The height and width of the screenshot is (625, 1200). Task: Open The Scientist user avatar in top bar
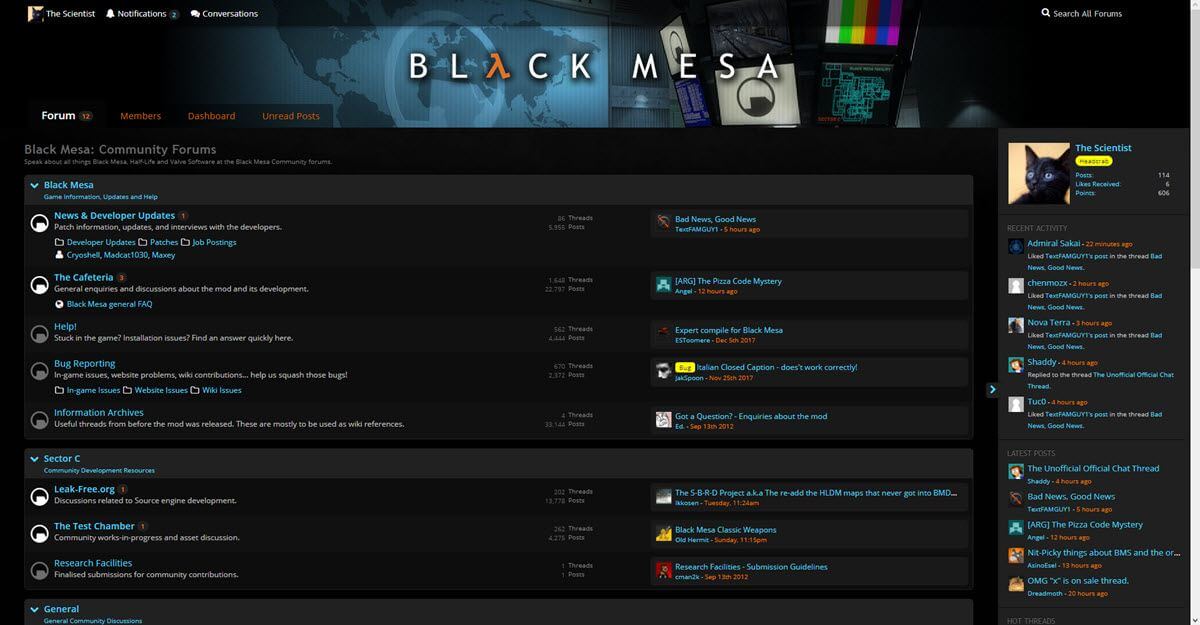35,13
